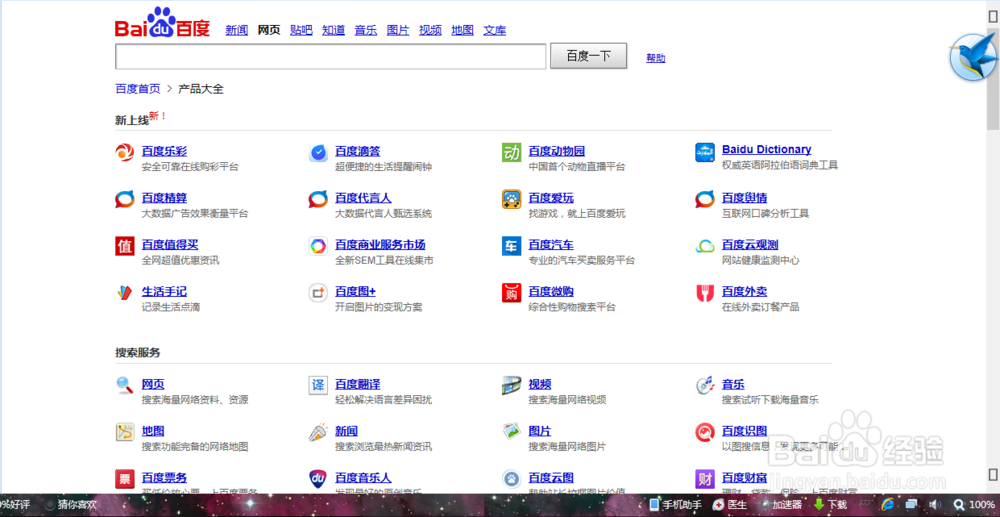Click the red 百度票务 ticket icon
This screenshot has height=517, width=1000.
[x=124, y=479]
